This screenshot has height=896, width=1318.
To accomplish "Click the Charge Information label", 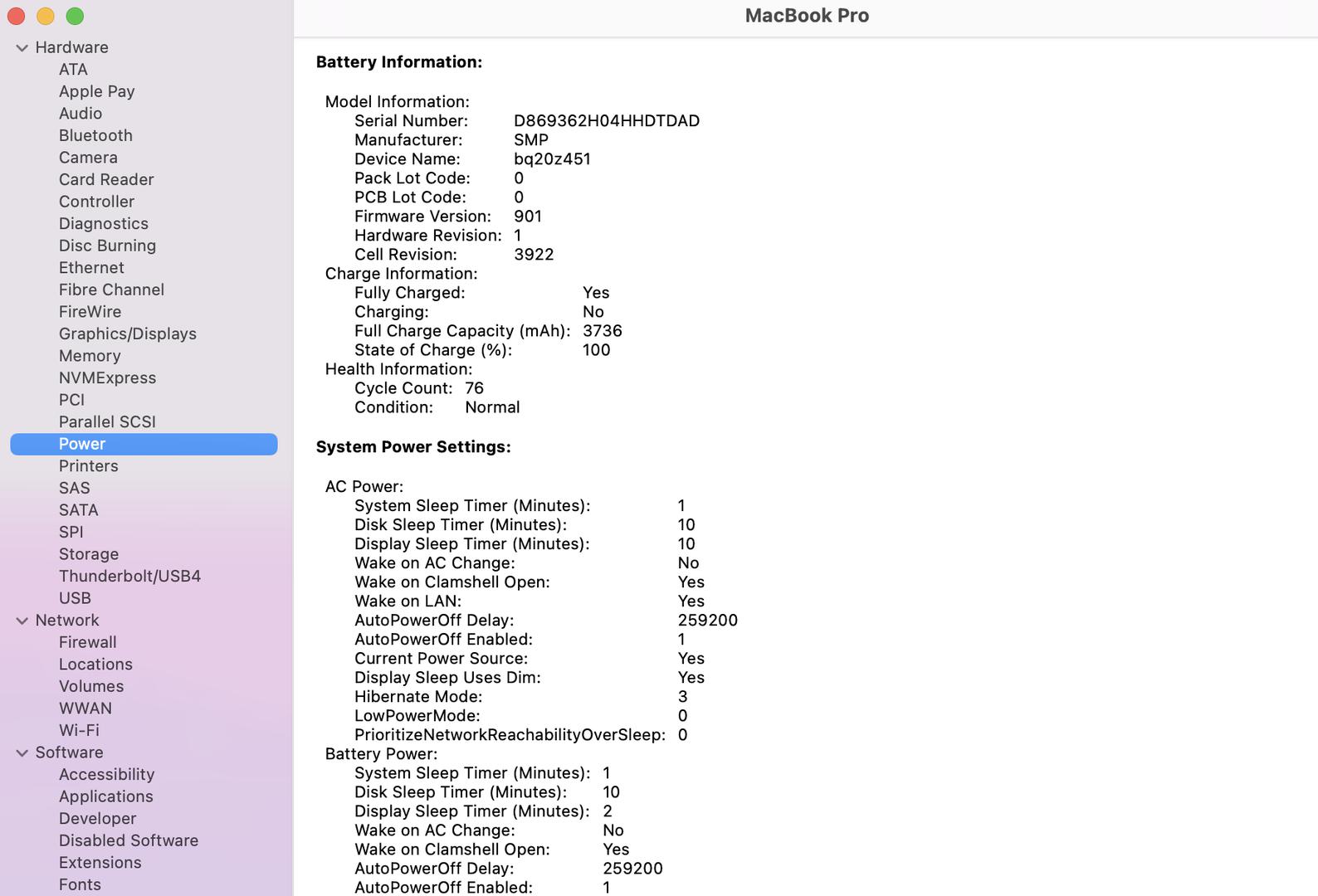I will tap(401, 274).
